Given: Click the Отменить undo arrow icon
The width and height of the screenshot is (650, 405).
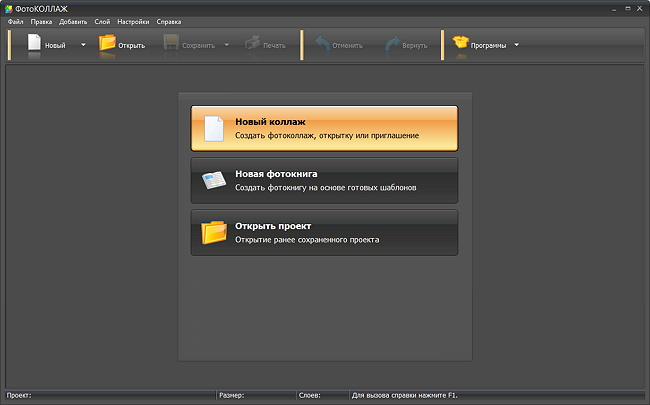Looking at the screenshot, I should coord(323,44).
